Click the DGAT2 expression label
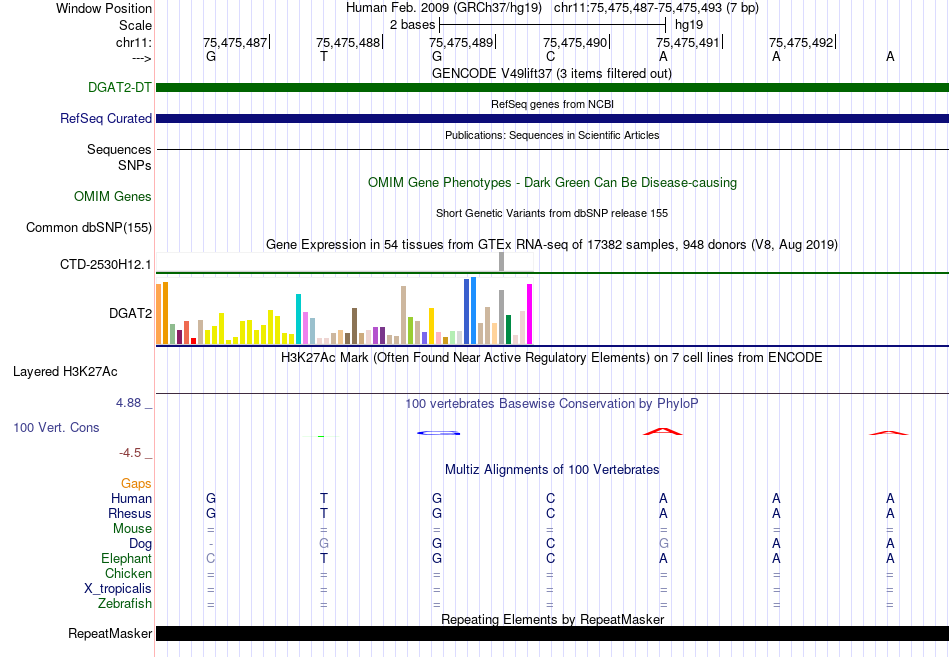This screenshot has width=950, height=657. point(130,313)
